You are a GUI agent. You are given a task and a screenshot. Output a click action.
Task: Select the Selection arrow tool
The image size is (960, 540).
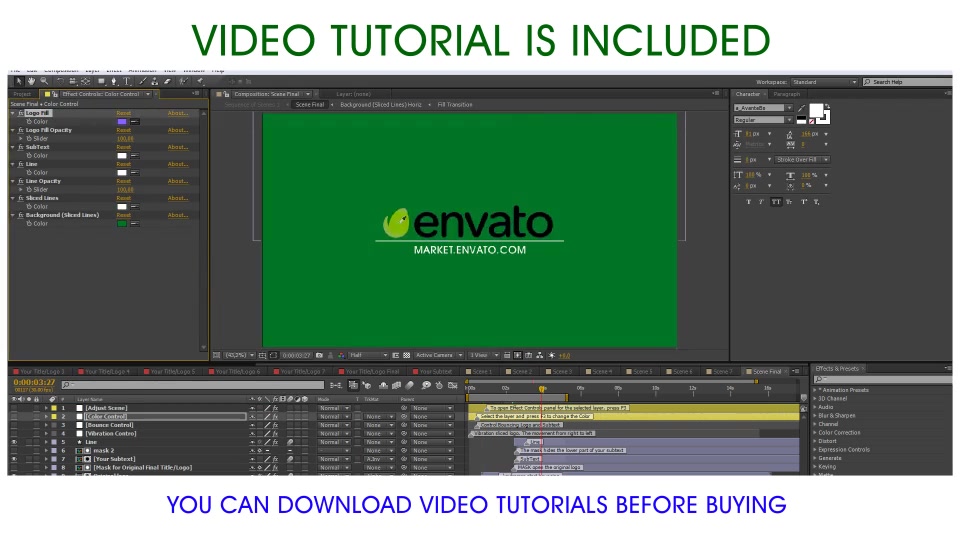[18, 81]
